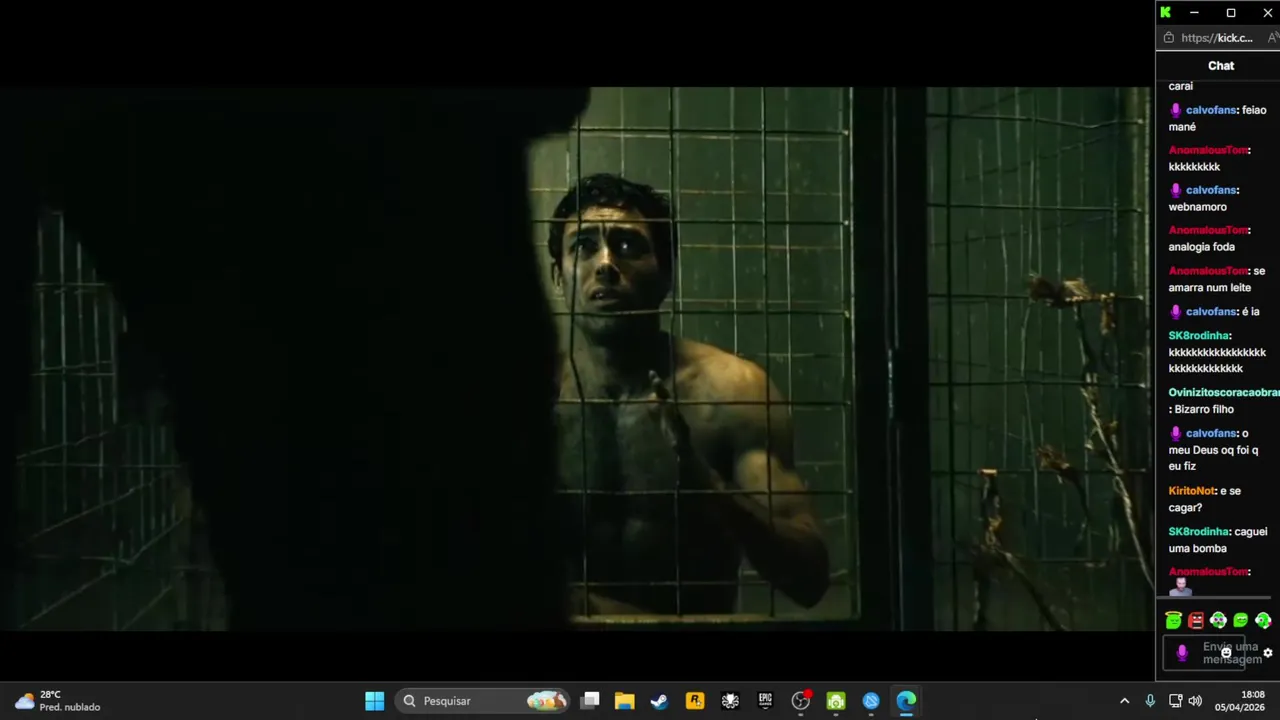Open Steam from the taskbar

click(x=659, y=701)
